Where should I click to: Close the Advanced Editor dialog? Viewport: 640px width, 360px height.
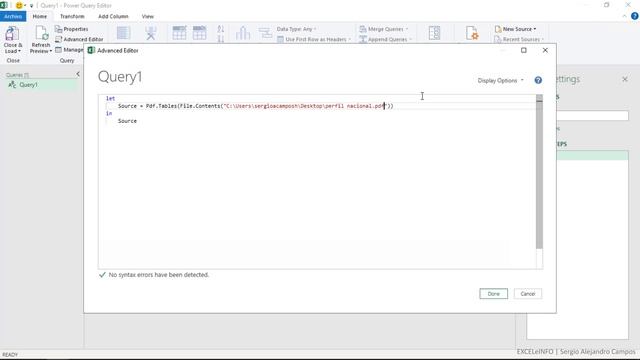(x=545, y=50)
